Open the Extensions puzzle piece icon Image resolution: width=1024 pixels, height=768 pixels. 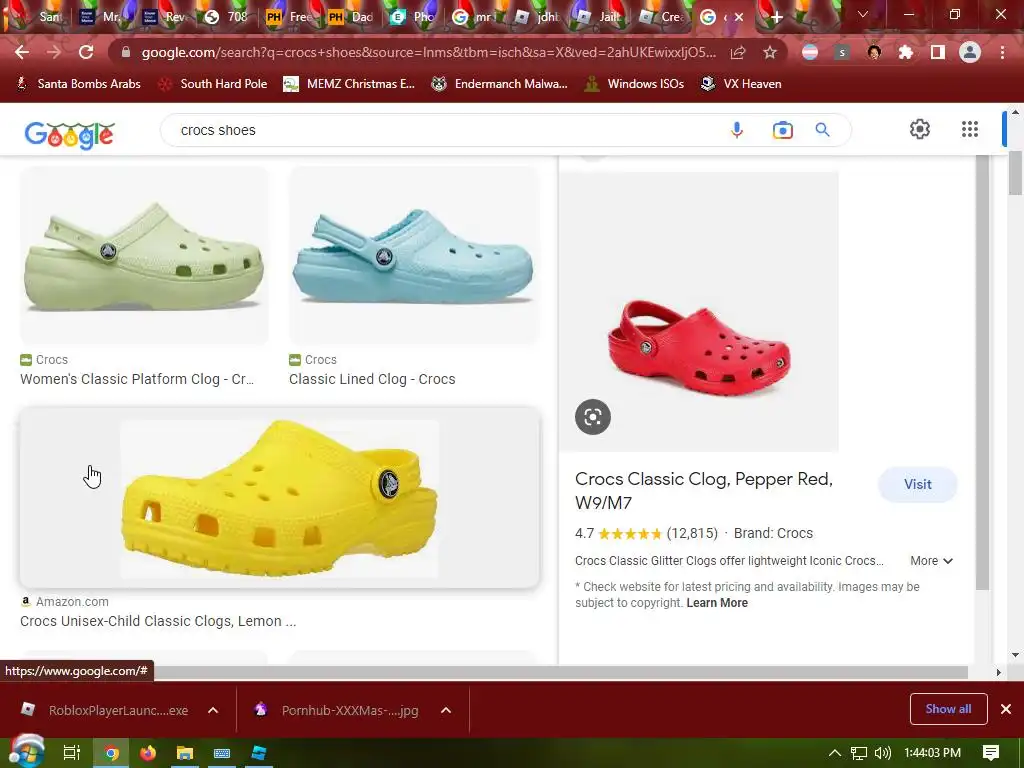pyautogui.click(x=906, y=52)
